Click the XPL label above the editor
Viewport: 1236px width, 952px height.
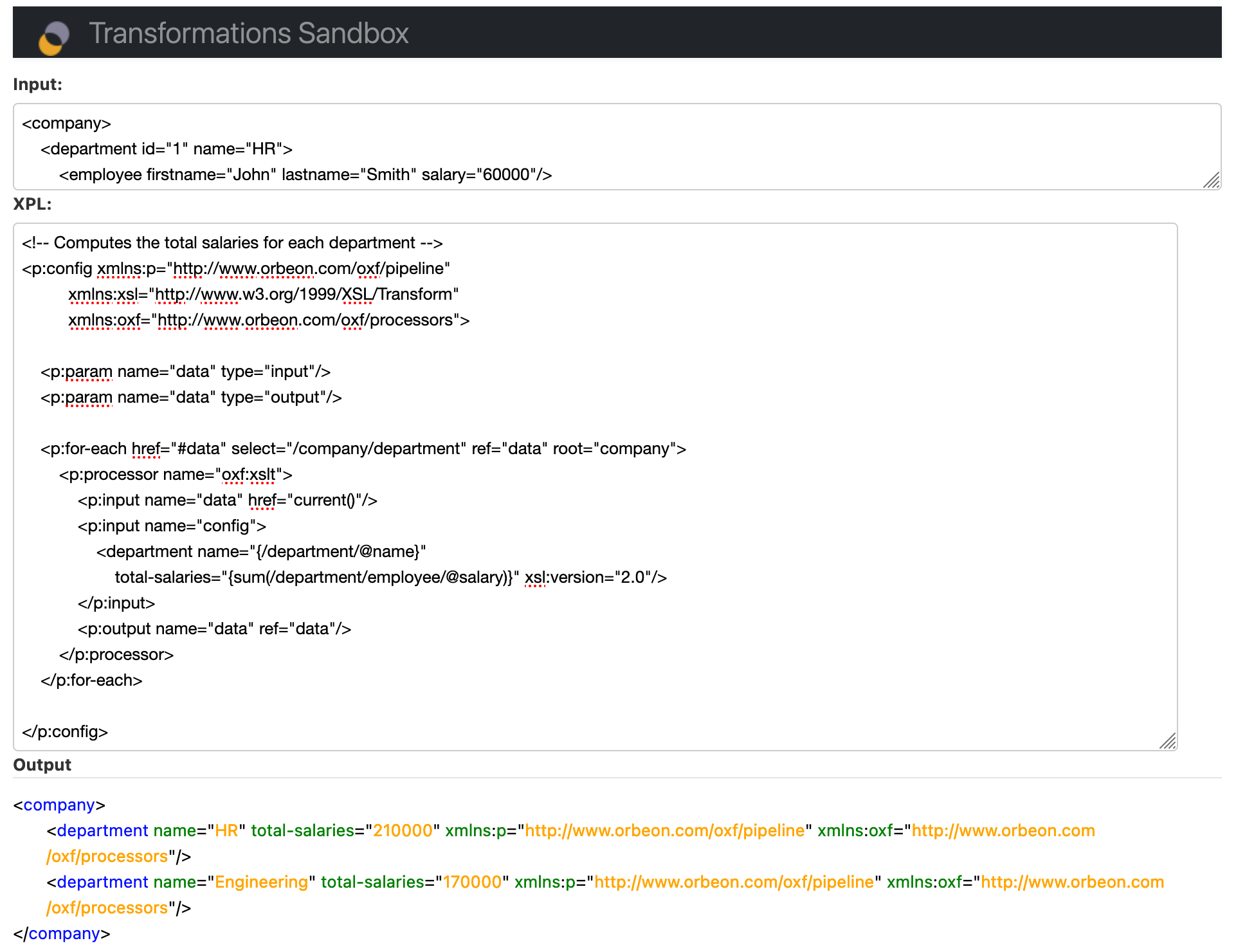pyautogui.click(x=32, y=204)
